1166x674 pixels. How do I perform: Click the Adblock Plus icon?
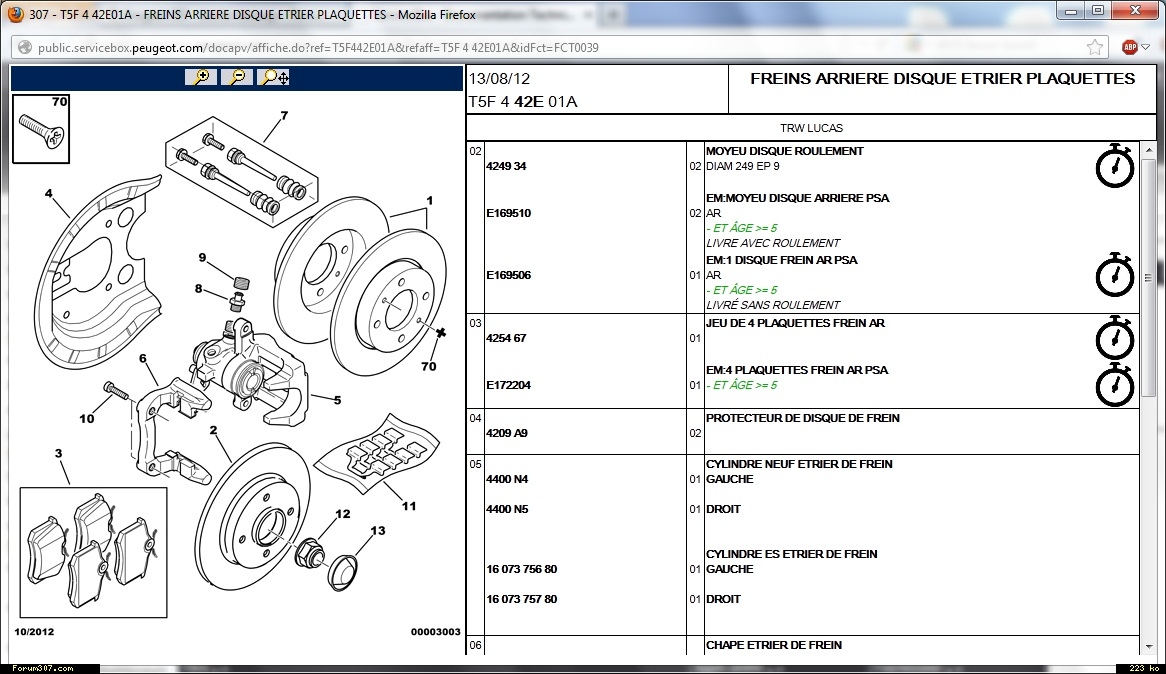coord(1130,47)
